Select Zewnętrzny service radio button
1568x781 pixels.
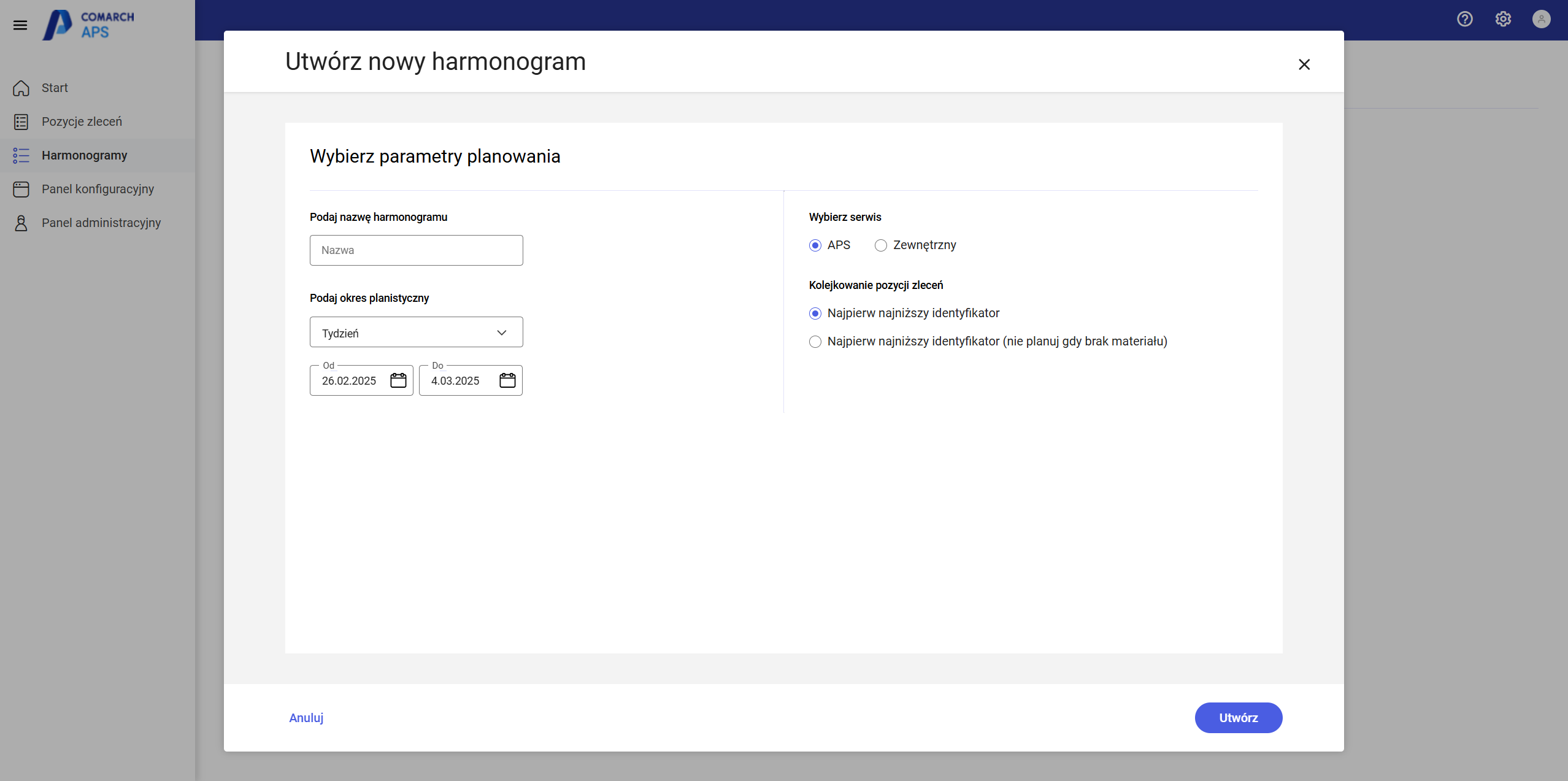pos(881,245)
